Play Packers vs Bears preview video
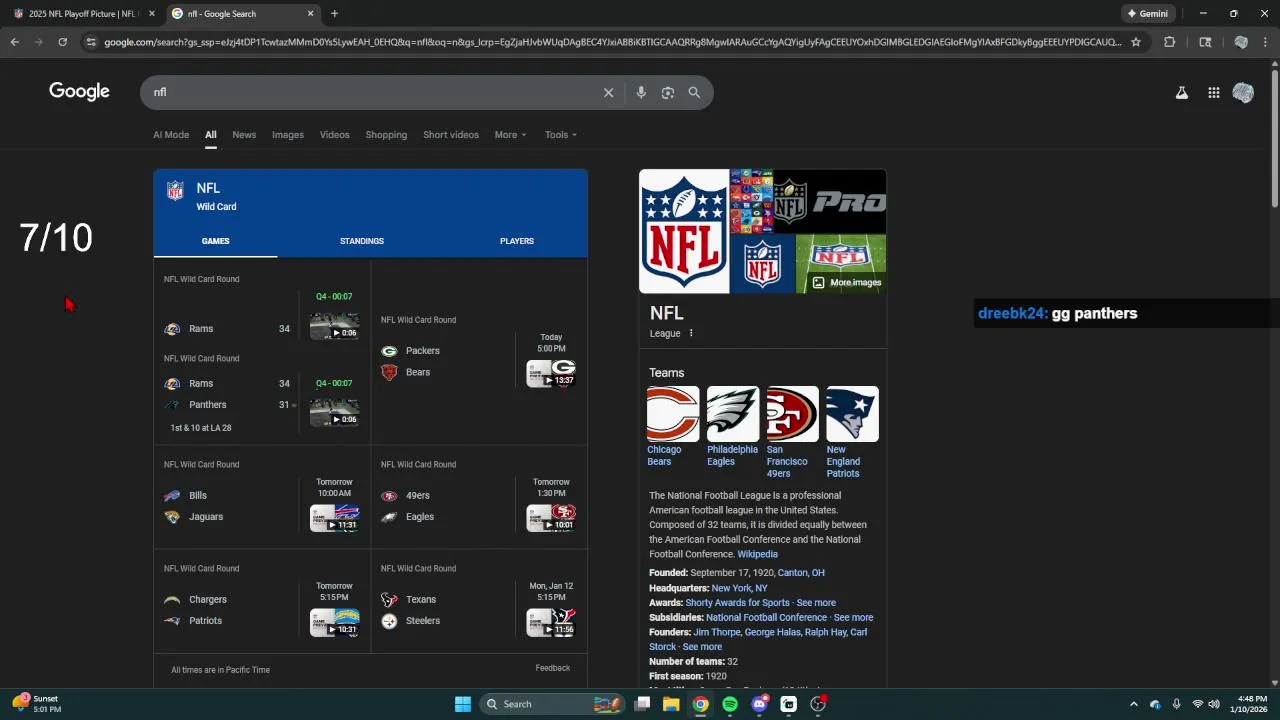Screen dimensions: 1280x720 [x=551, y=373]
